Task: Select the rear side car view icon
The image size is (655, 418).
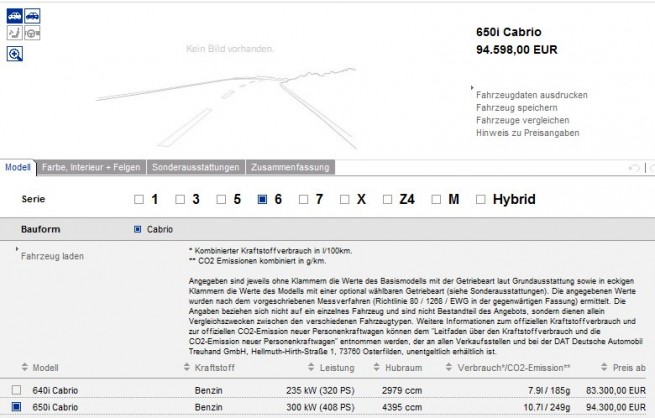Action: [32, 16]
